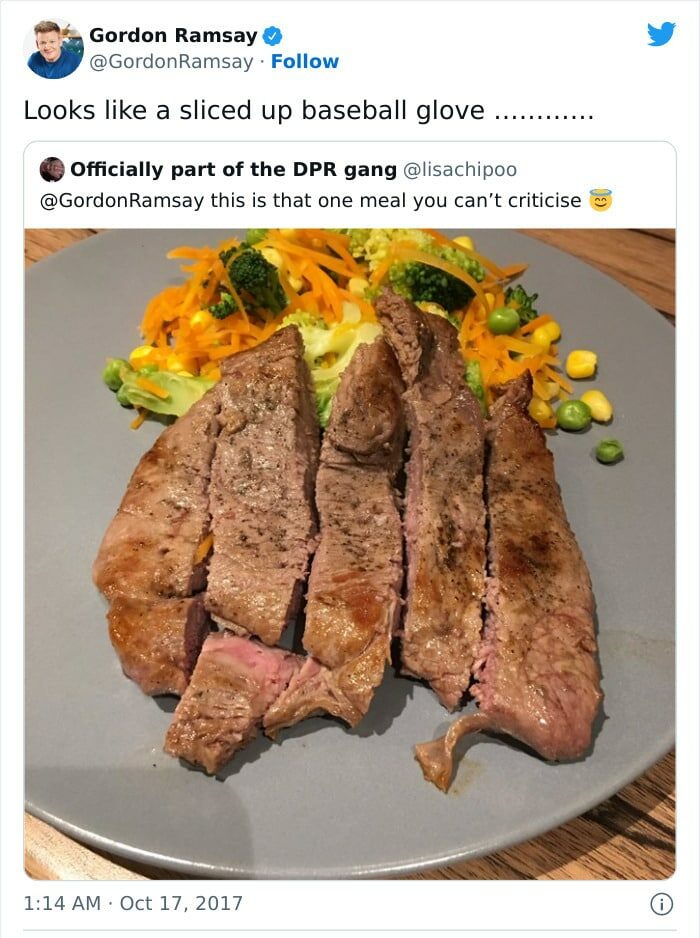
Task: Open the tweet info icon
Action: (660, 904)
